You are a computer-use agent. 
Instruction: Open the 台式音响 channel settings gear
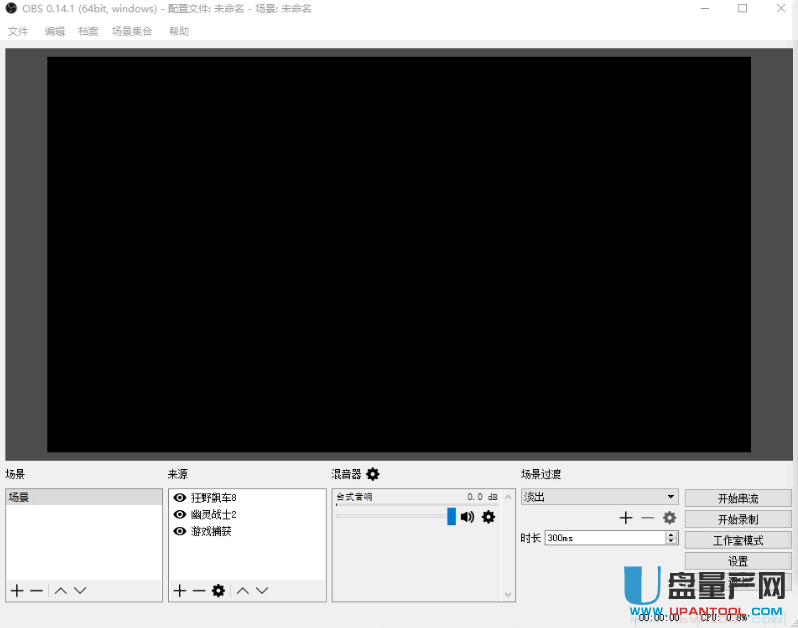[x=488, y=517]
